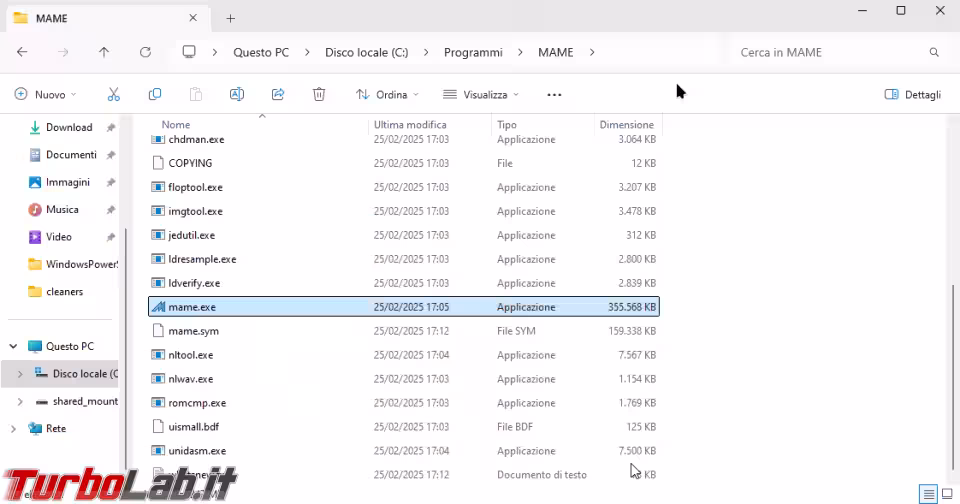
Task: Click the Rename icon in toolbar
Action: pos(237,94)
